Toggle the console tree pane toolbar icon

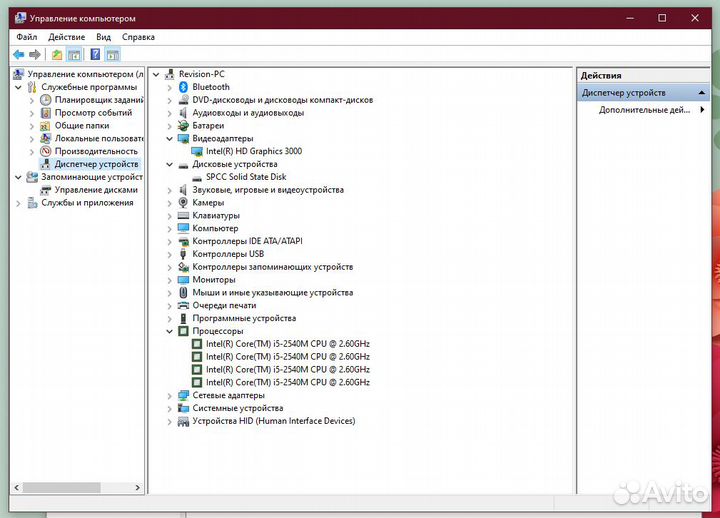74,55
